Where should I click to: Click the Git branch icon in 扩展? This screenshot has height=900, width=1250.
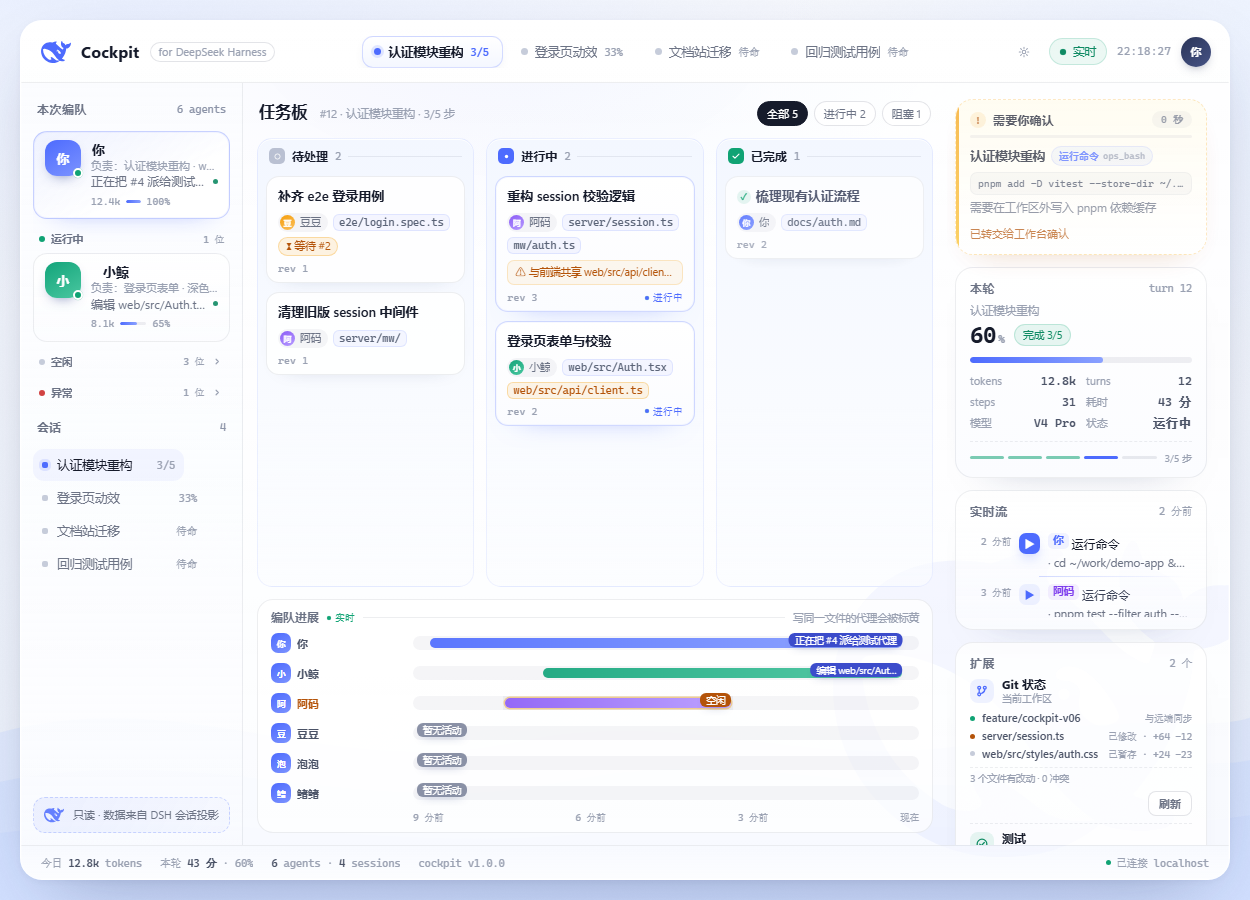(982, 690)
